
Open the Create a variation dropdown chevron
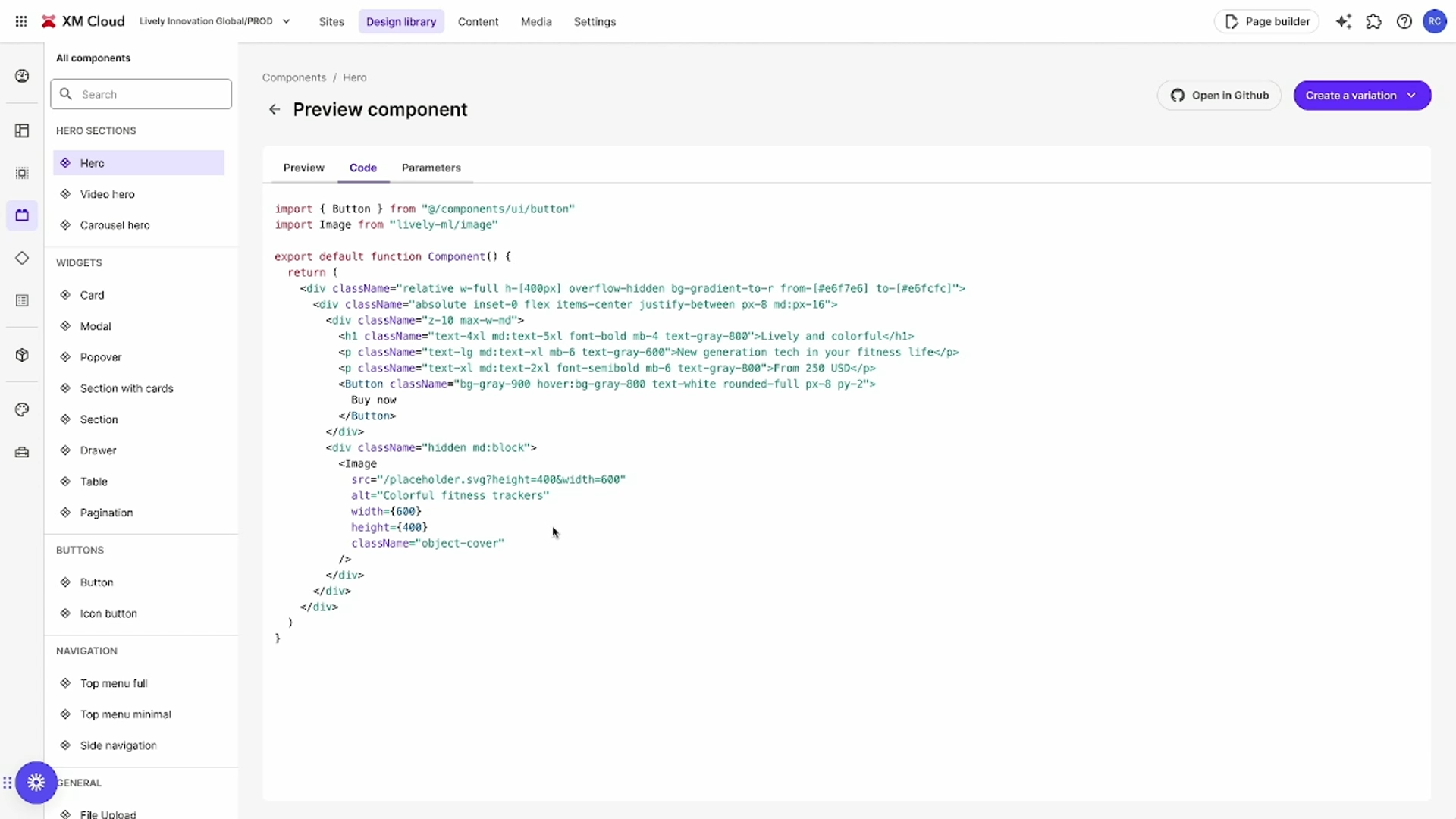click(x=1412, y=95)
